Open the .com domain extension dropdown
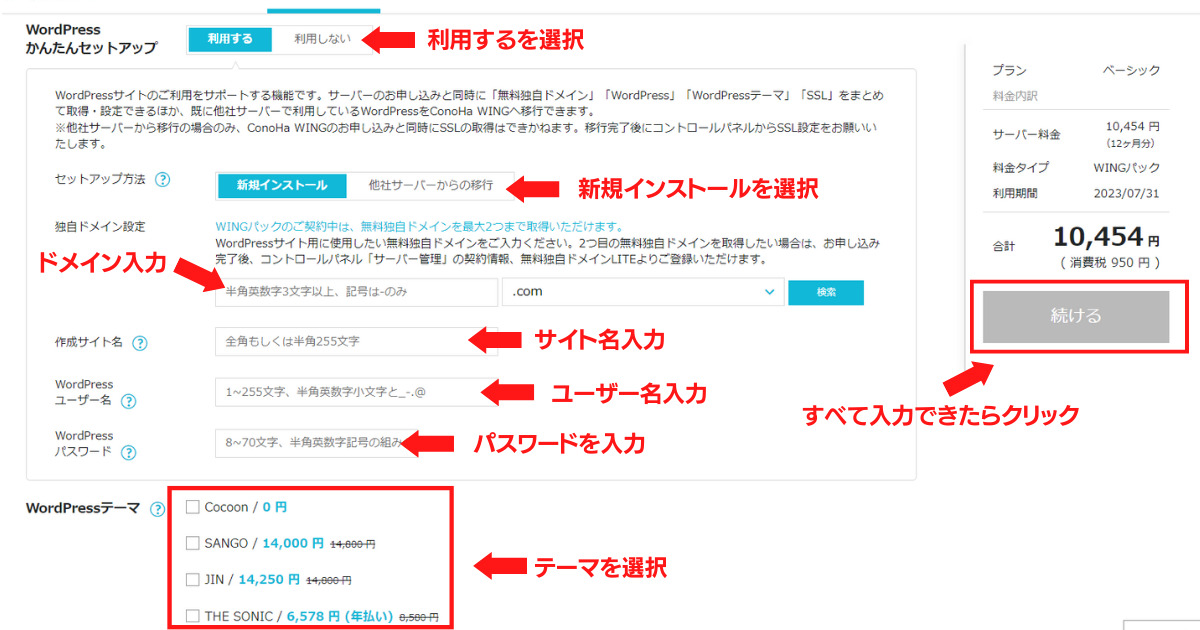1200x630 pixels. coord(642,292)
